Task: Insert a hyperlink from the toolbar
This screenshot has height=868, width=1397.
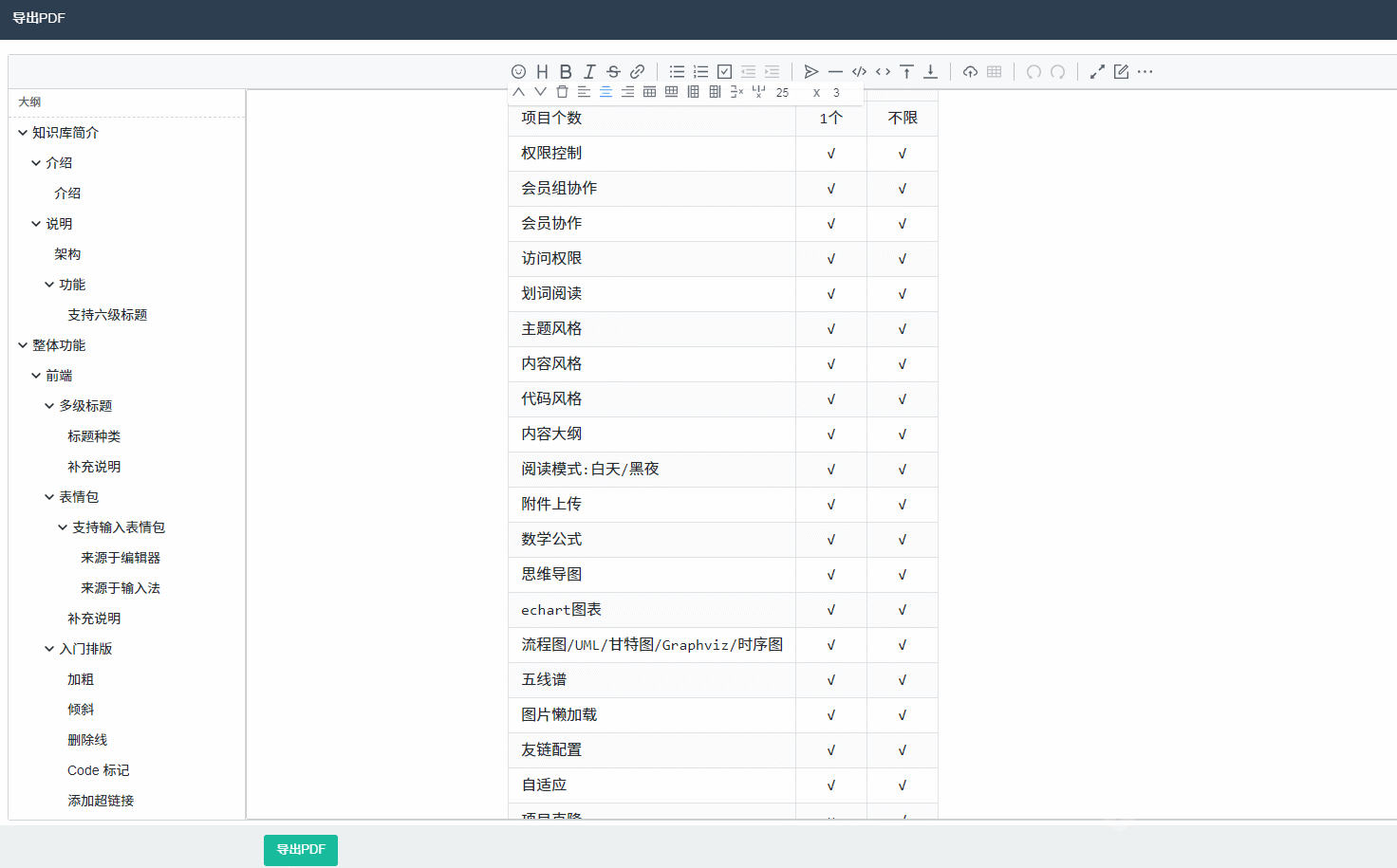Action: click(x=638, y=72)
